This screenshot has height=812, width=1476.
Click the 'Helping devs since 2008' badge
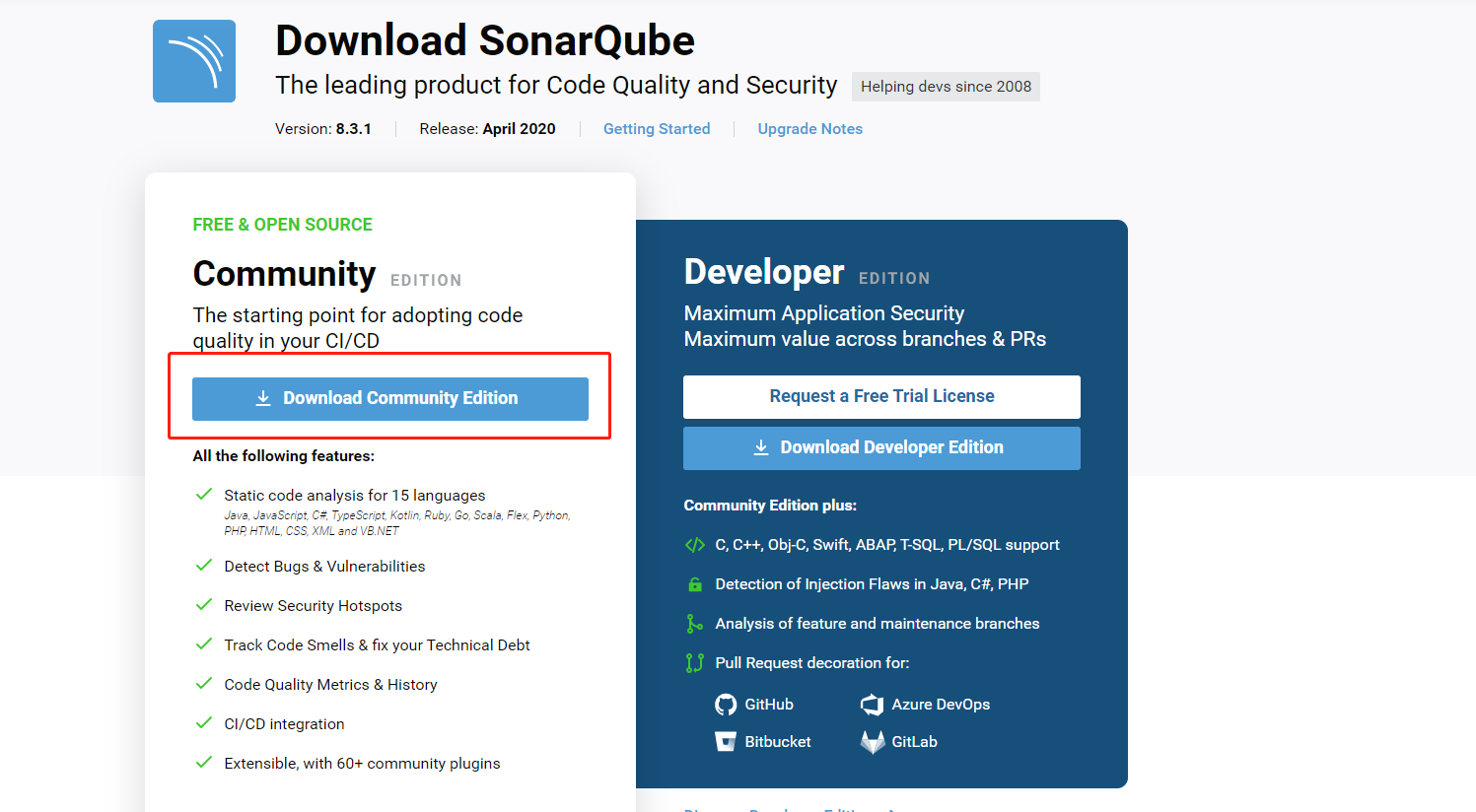pyautogui.click(x=946, y=87)
